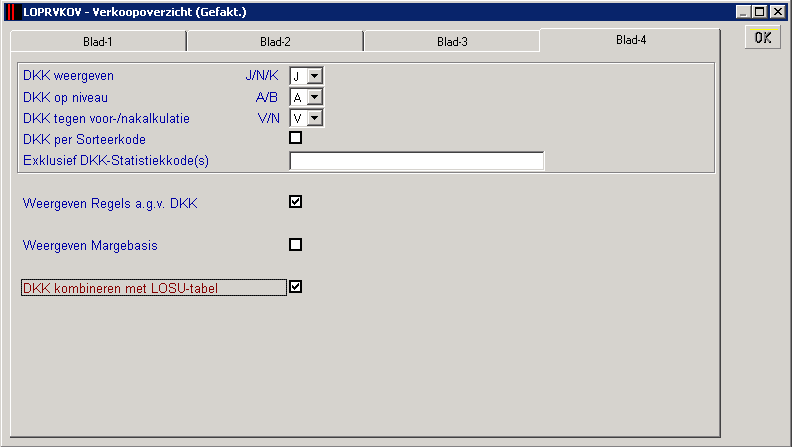Click the Exklusief DKK-Statistiekkode(s) input field
The image size is (792, 447).
click(x=417, y=161)
